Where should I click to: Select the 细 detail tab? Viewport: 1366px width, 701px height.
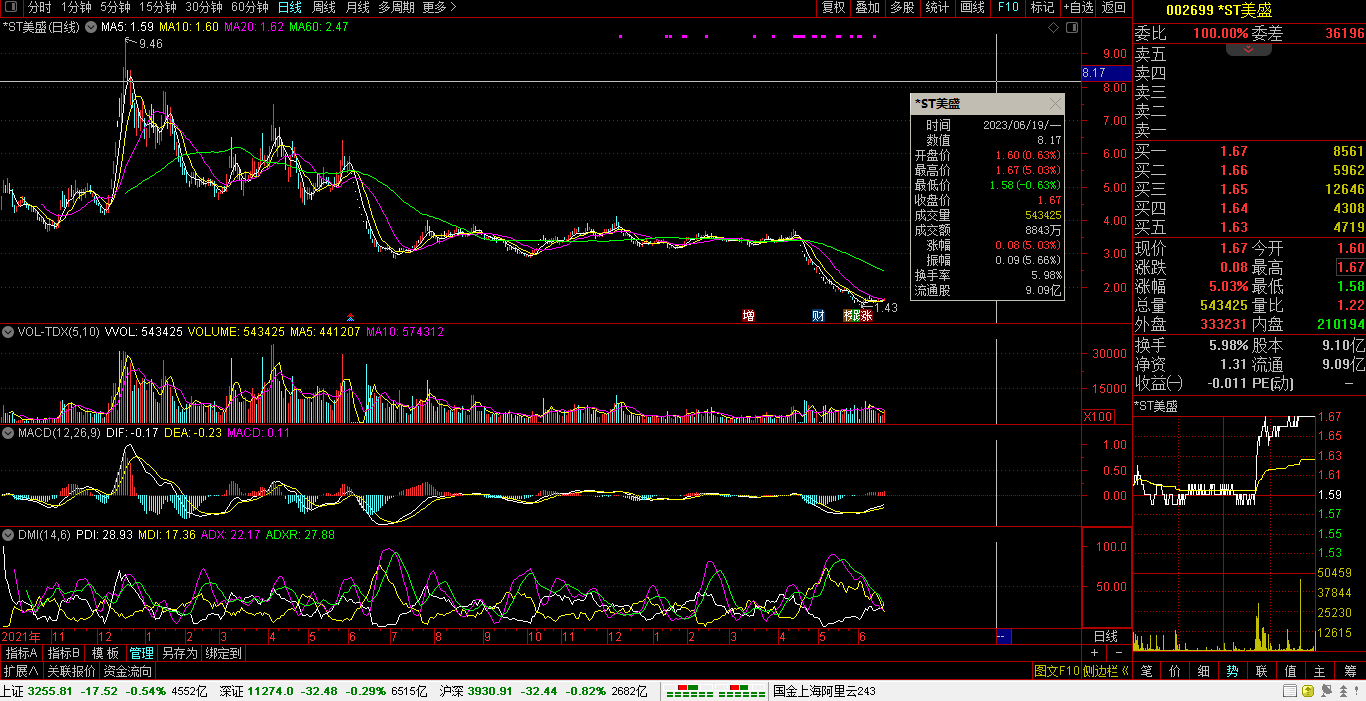(x=1205, y=671)
